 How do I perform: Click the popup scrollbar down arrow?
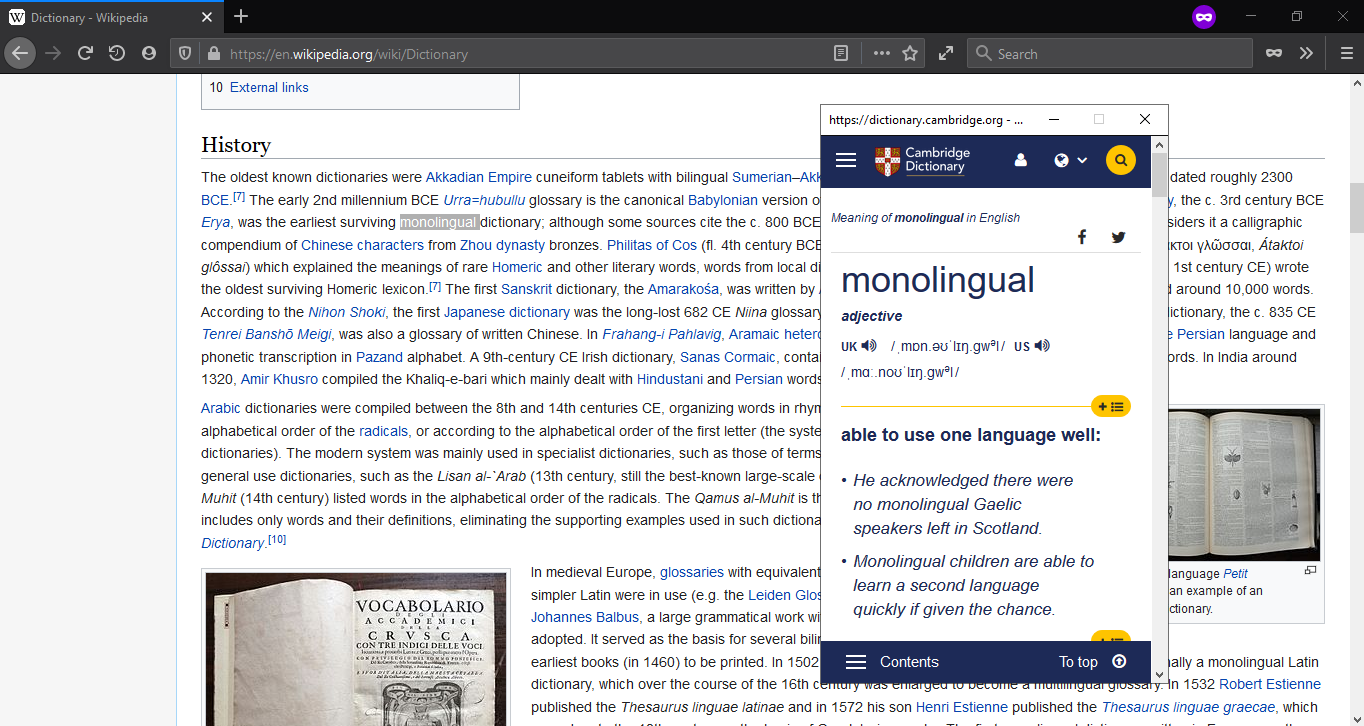point(1159,675)
